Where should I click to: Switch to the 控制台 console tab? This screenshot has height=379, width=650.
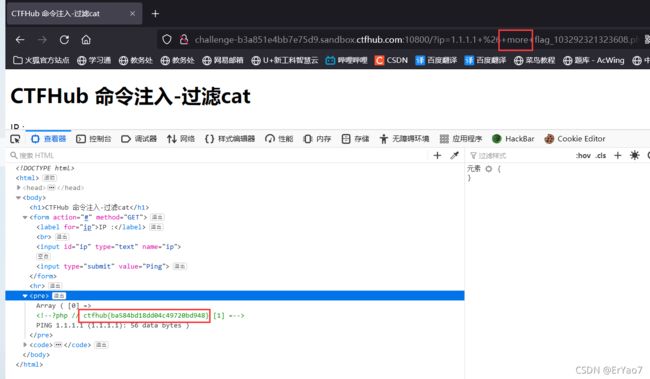point(94,139)
